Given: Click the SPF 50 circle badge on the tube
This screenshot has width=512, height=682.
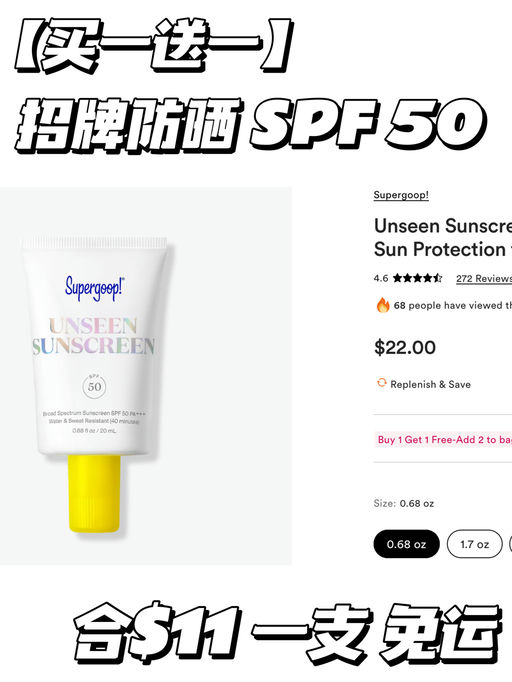Looking at the screenshot, I should [94, 386].
